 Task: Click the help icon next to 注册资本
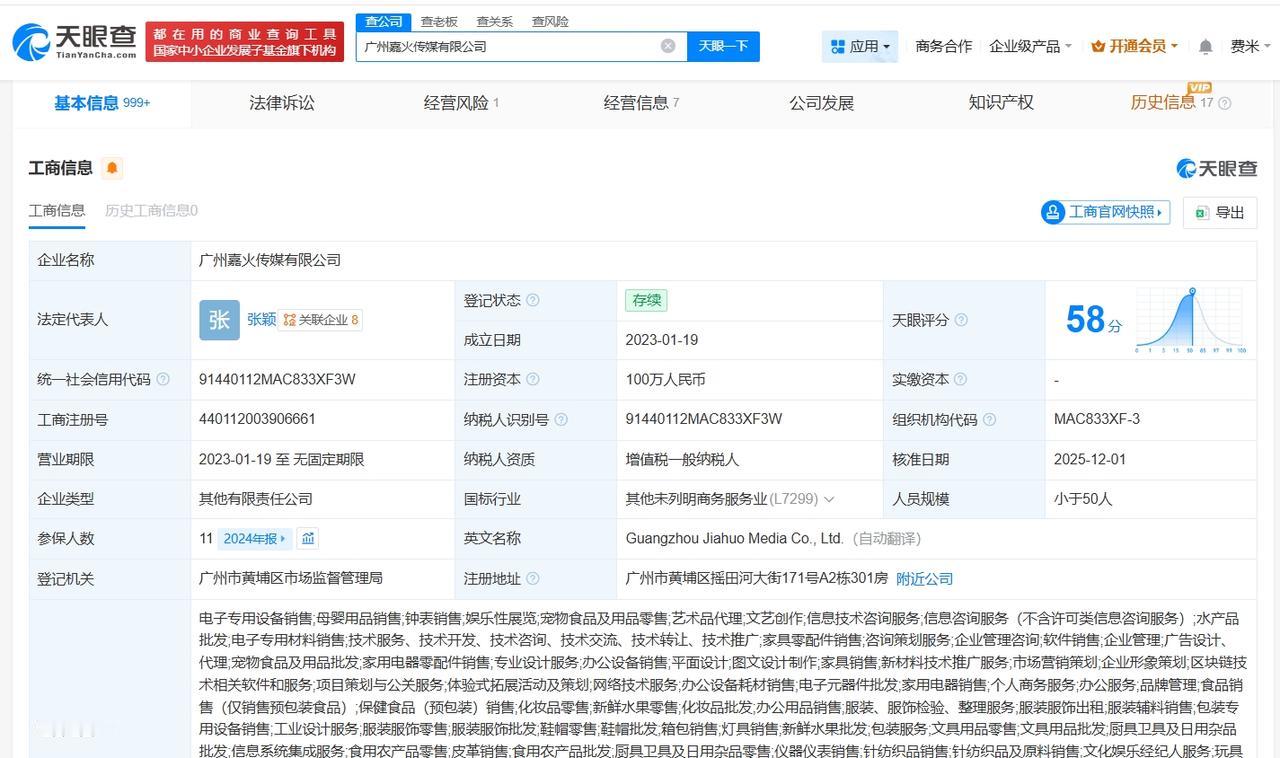[533, 379]
